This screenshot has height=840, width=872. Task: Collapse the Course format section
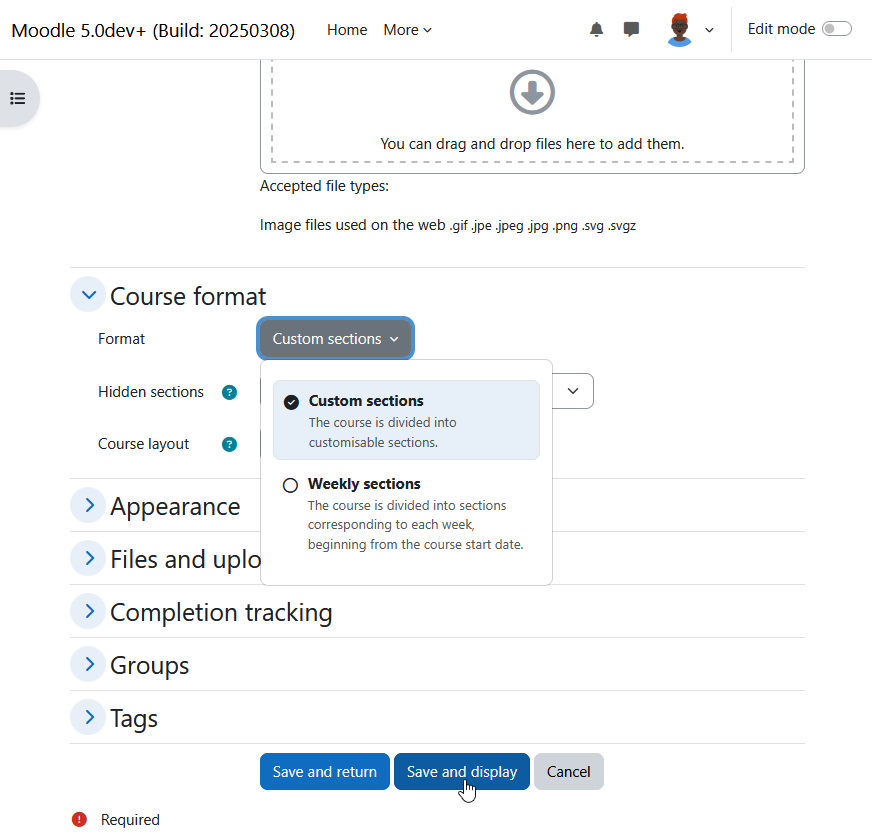coord(88,295)
